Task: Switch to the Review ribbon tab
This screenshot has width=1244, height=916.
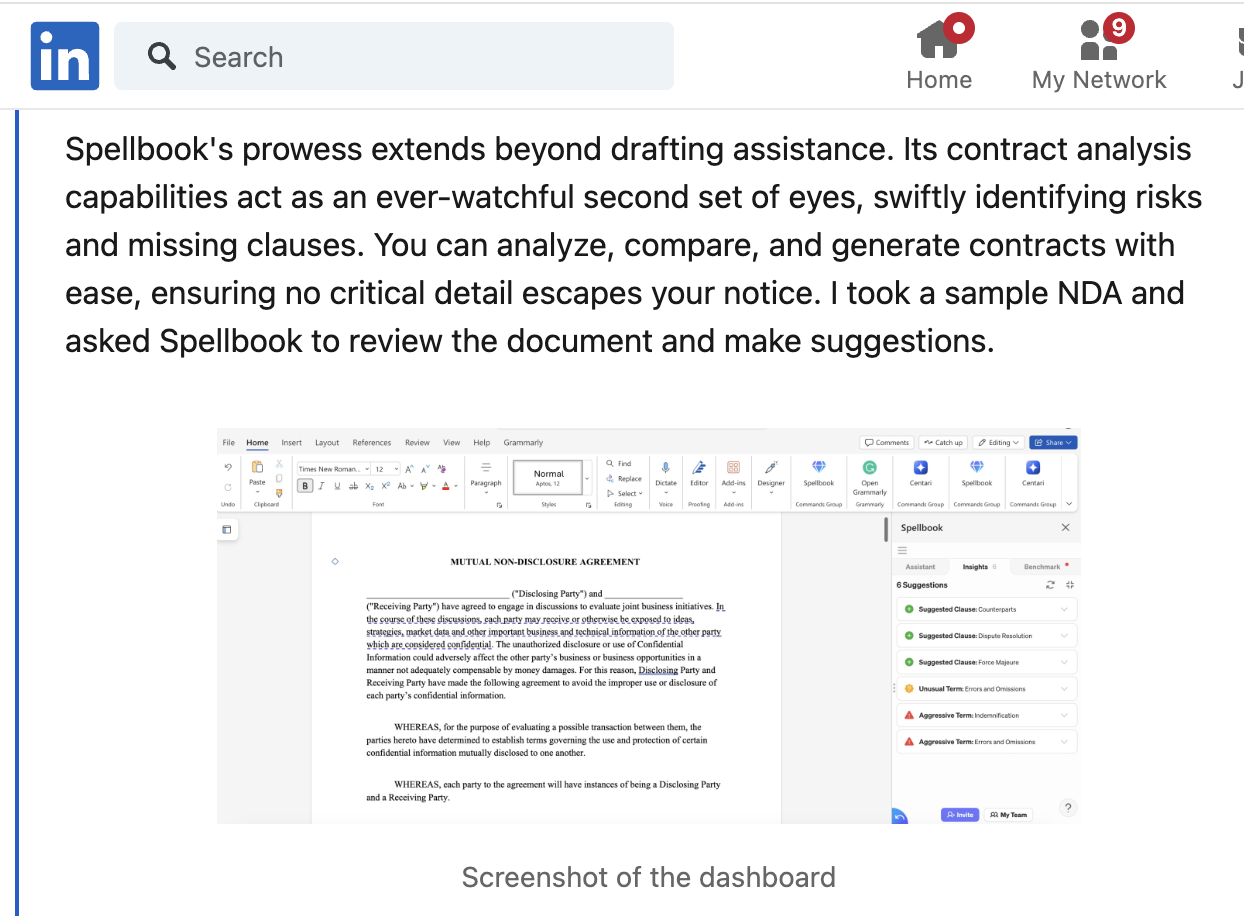Action: point(417,442)
